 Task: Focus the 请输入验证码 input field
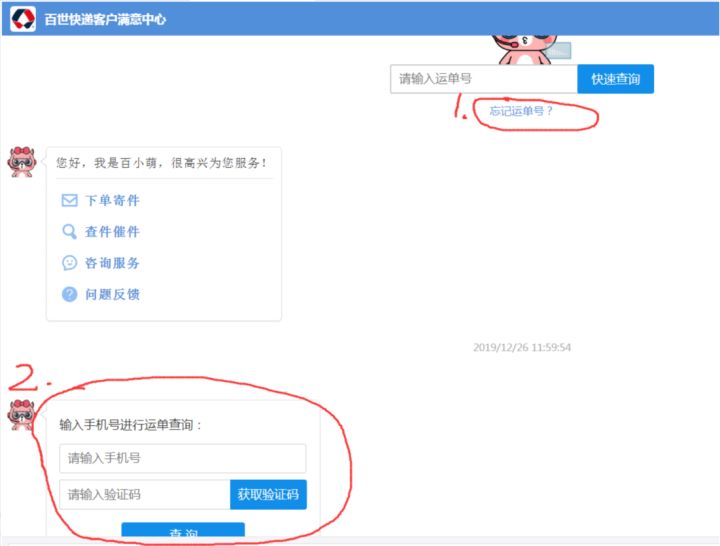[145, 495]
